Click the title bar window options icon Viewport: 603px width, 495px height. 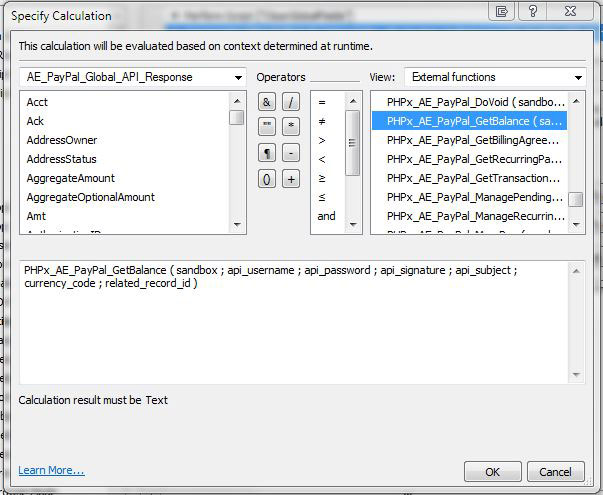(x=501, y=11)
